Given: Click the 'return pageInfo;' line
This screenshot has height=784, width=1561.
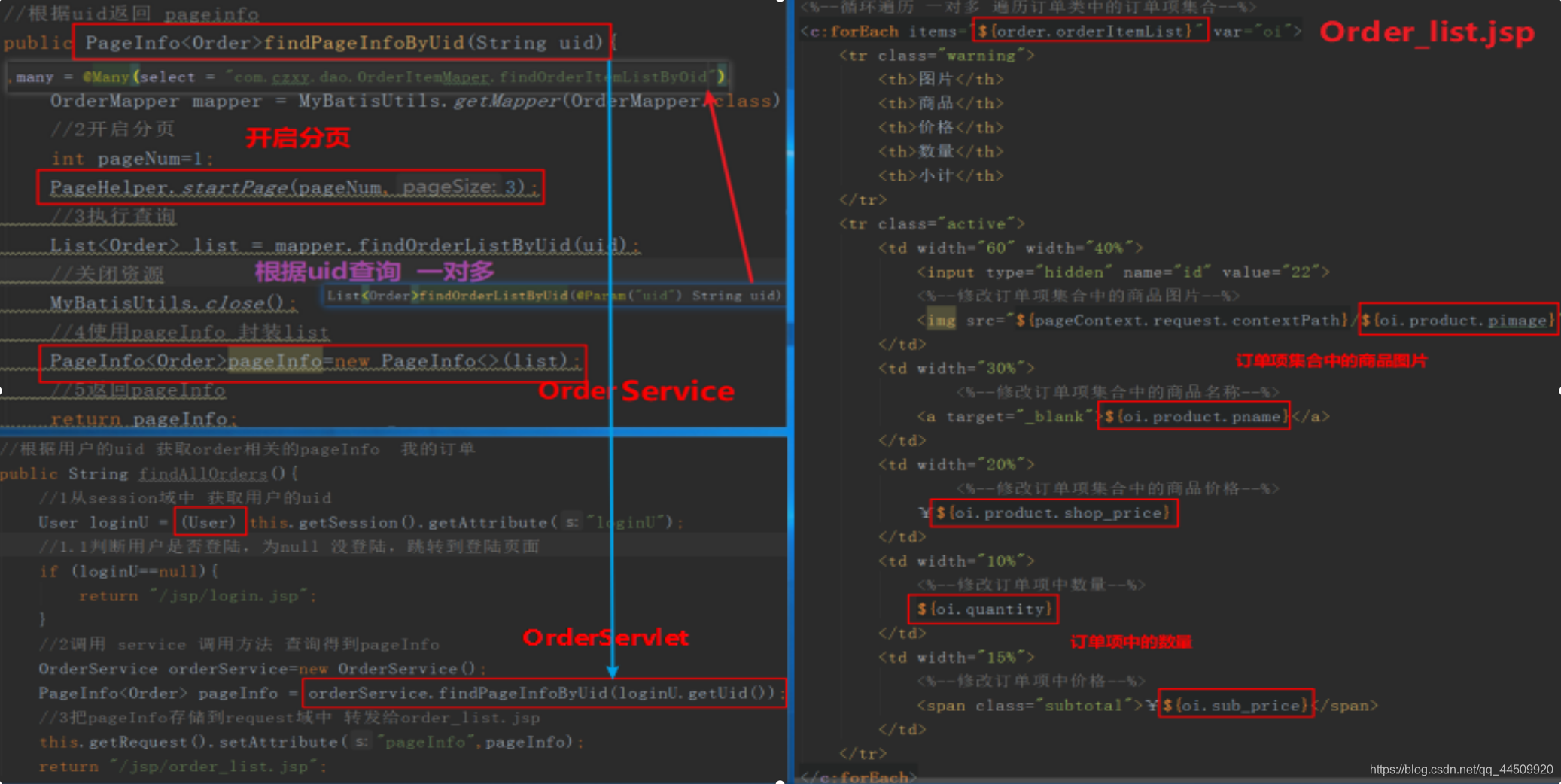Looking at the screenshot, I should pos(144,418).
